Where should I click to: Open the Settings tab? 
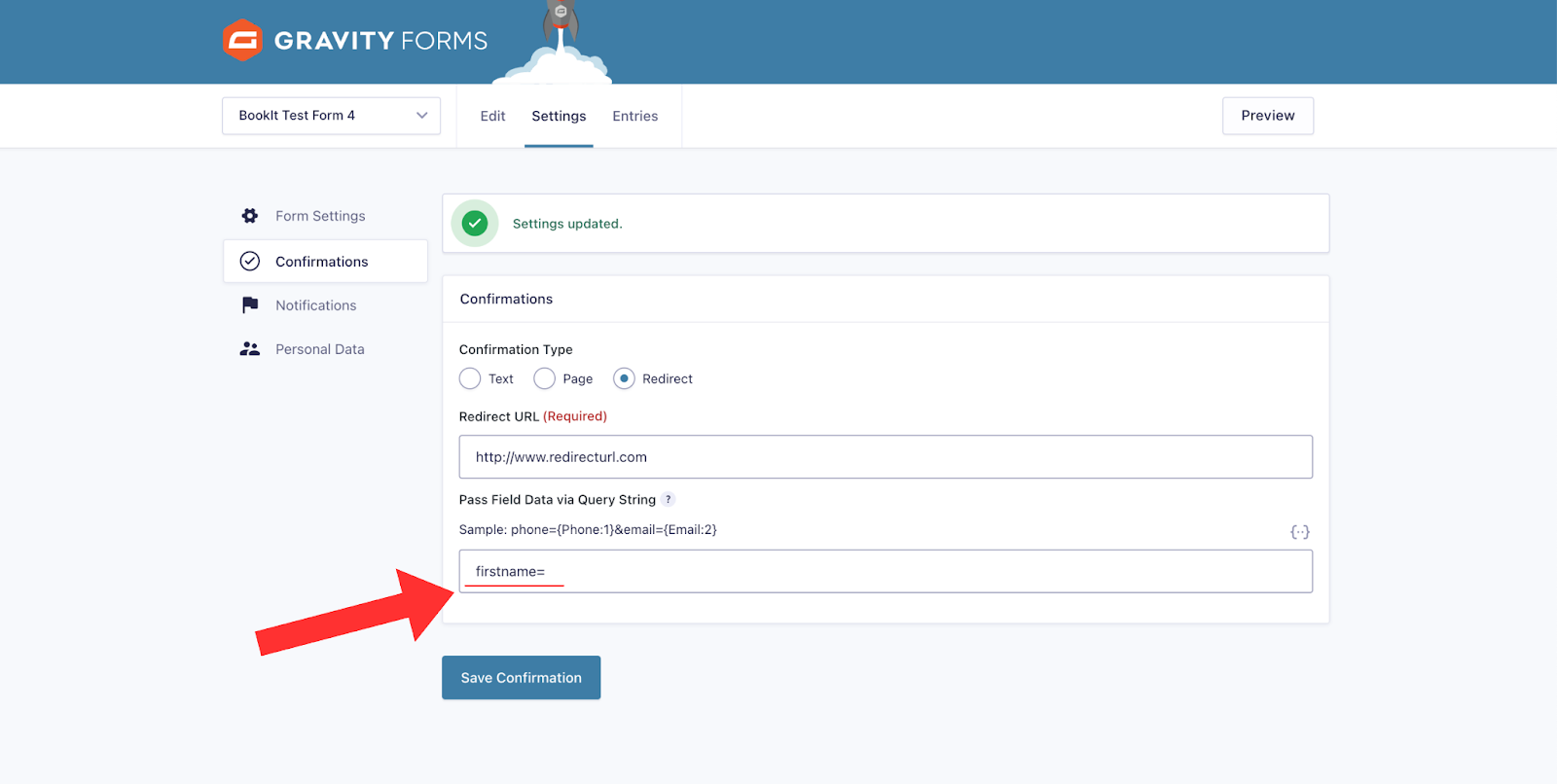559,116
